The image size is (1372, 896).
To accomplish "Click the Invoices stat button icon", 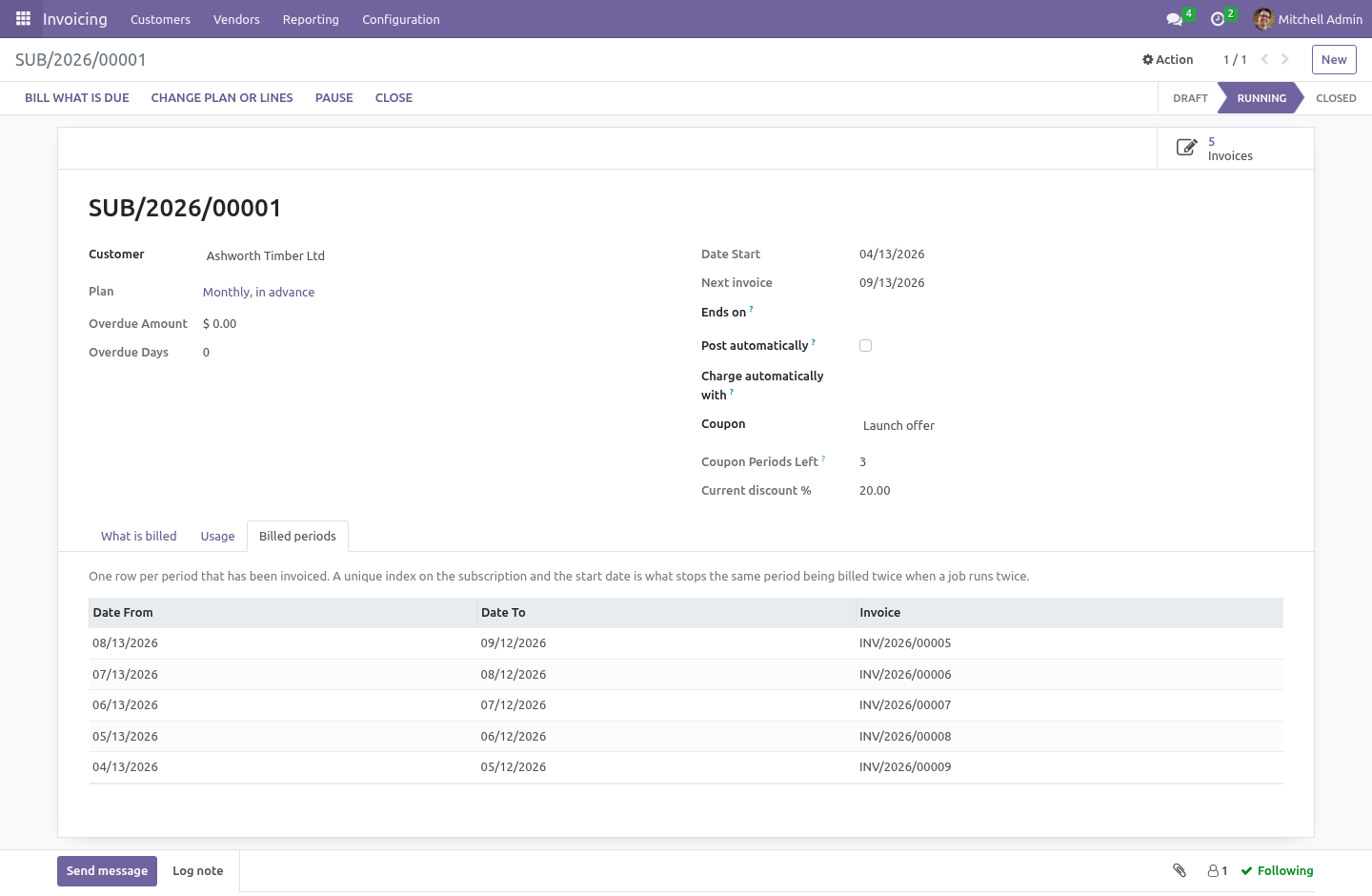I will 1186,148.
